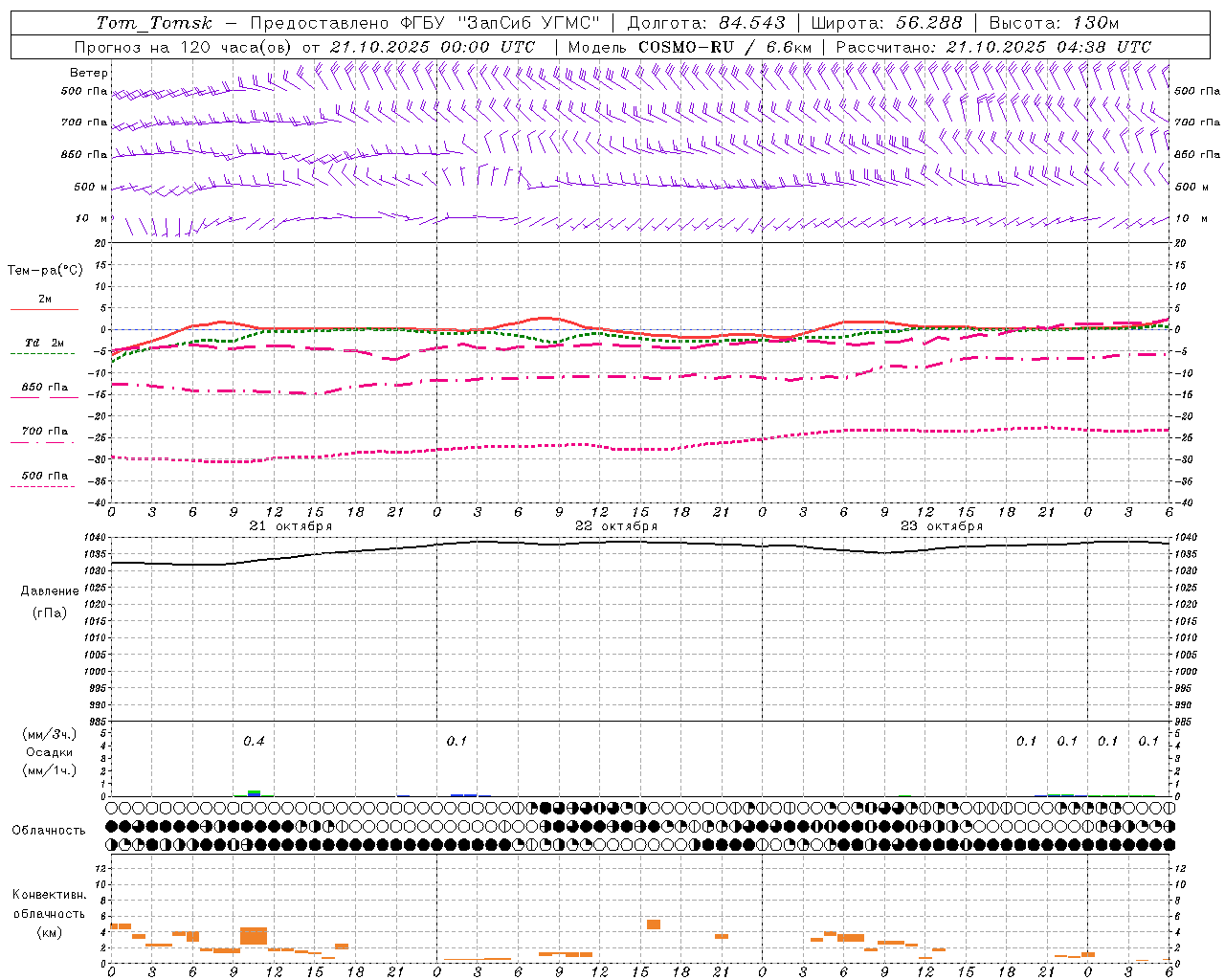
Task: Click the tallest orange convective cloud bar on 21 октября
Action: pyautogui.click(x=254, y=936)
